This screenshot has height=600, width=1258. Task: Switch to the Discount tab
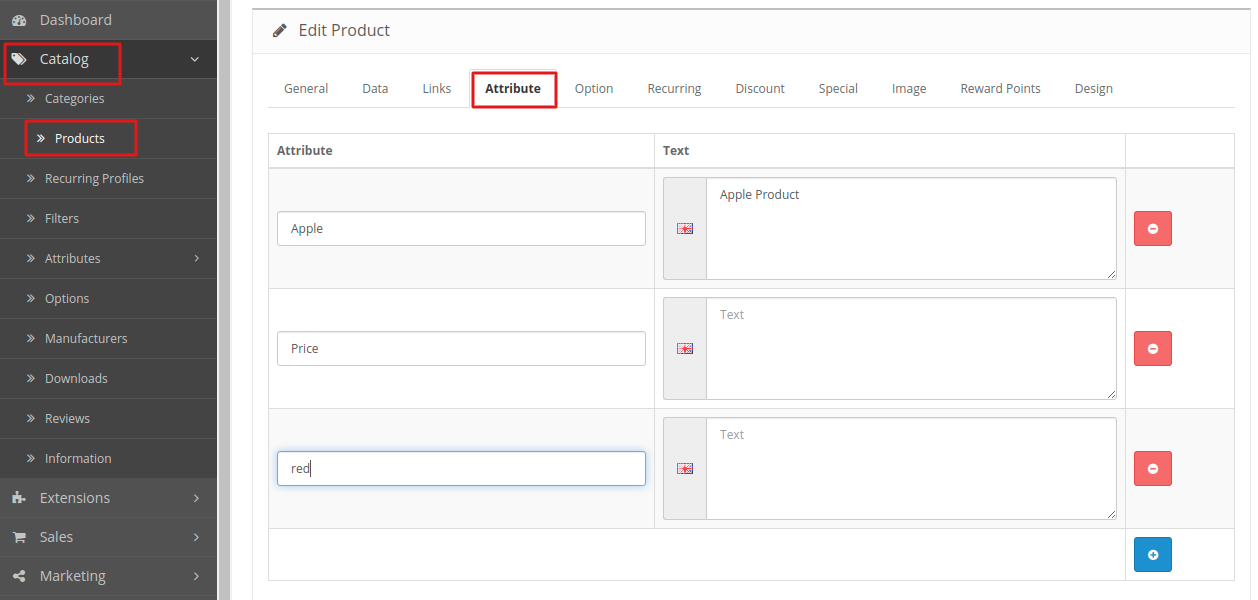[x=759, y=89]
